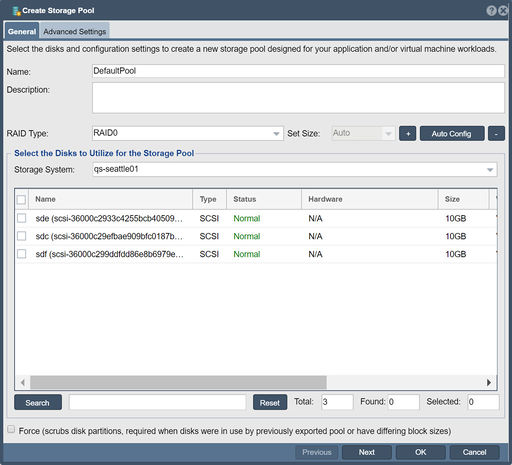Click the scroll right arrow of disk list

tap(489, 382)
